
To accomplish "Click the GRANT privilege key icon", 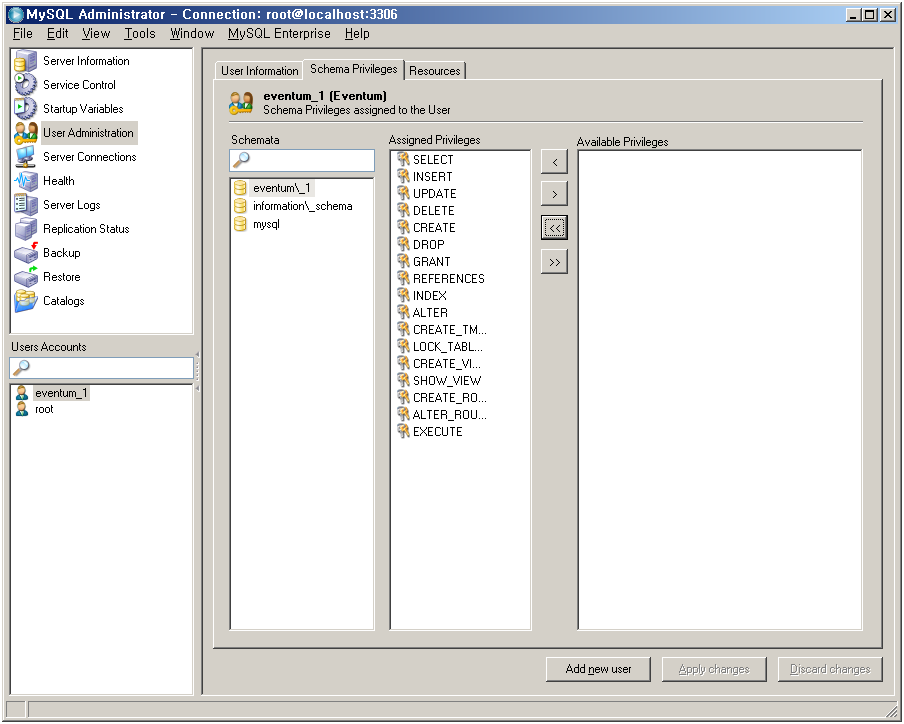I will (x=404, y=261).
